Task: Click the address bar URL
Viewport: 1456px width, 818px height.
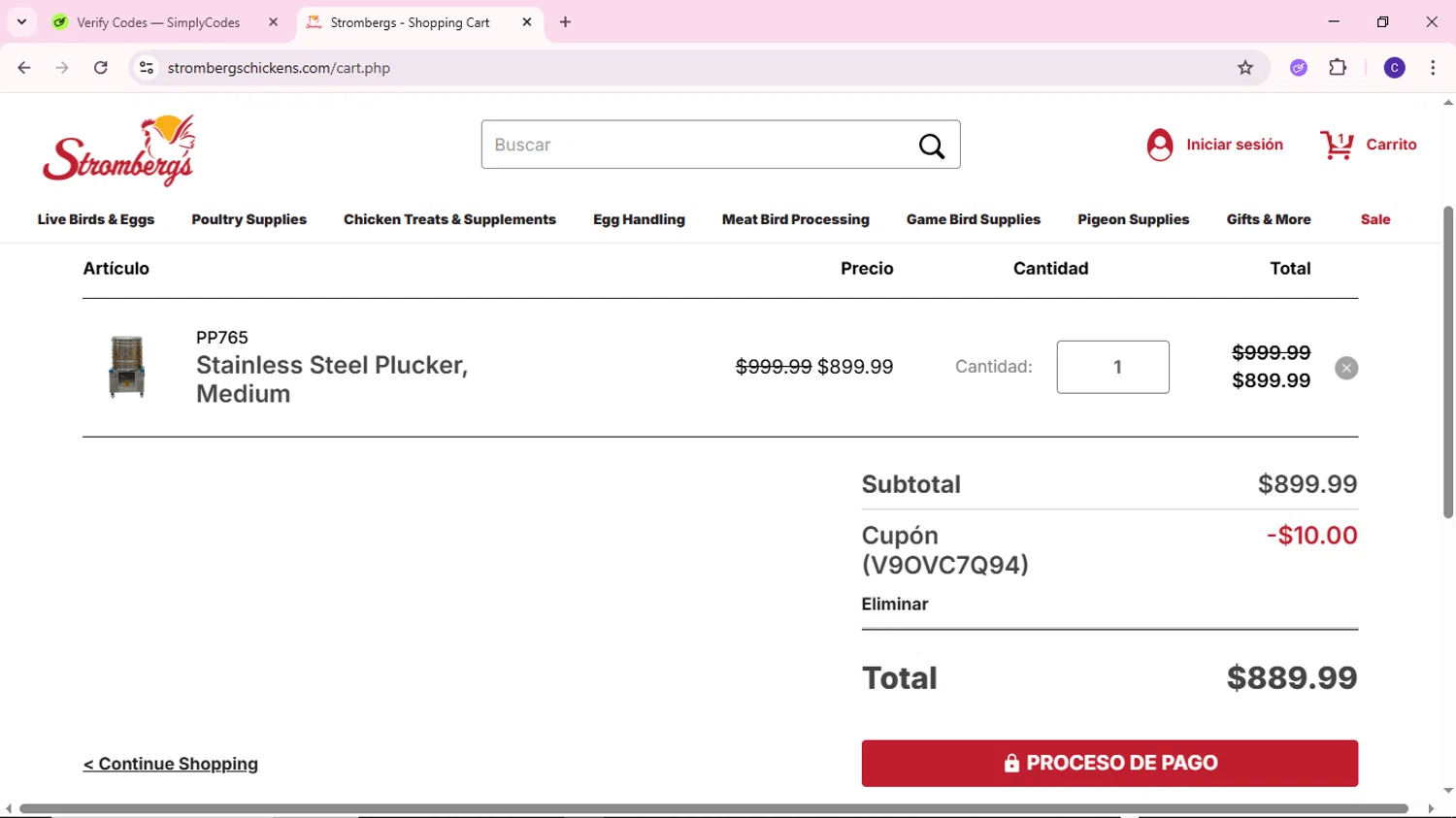Action: pyautogui.click(x=279, y=68)
